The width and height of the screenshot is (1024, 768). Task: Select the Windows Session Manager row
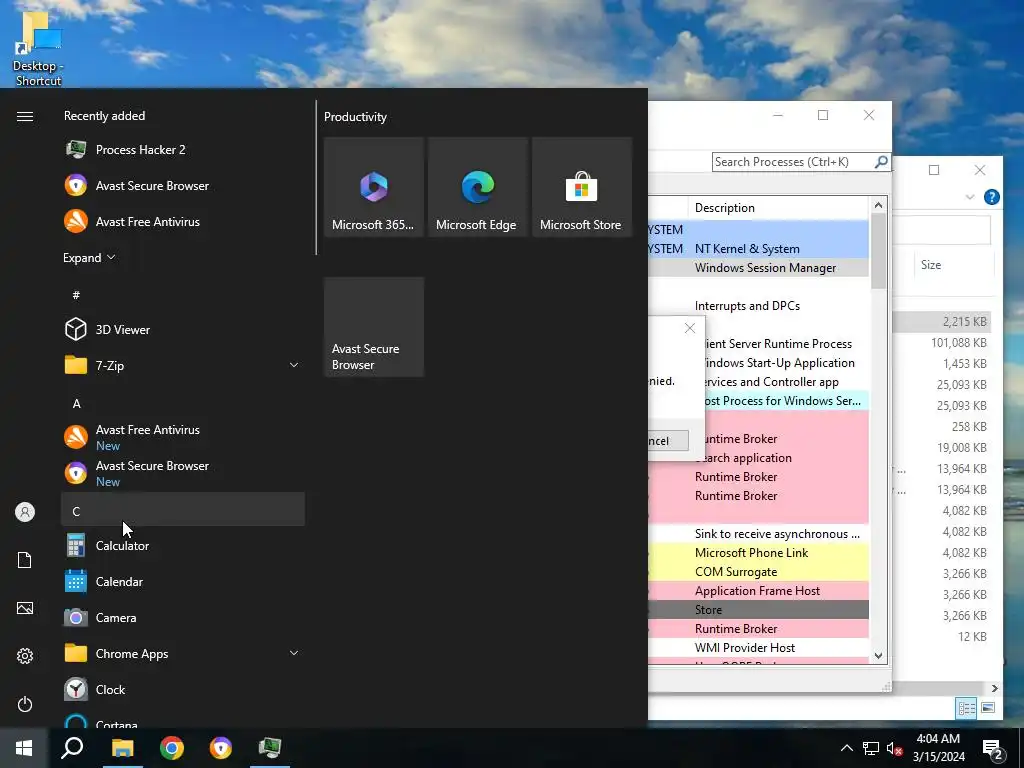(x=758, y=268)
